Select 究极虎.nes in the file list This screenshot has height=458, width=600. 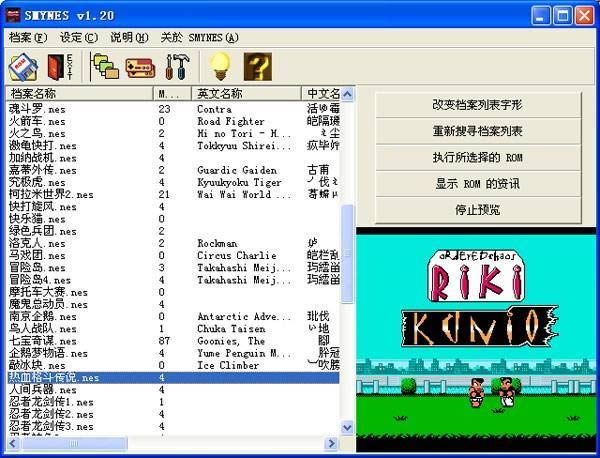pyautogui.click(x=37, y=183)
